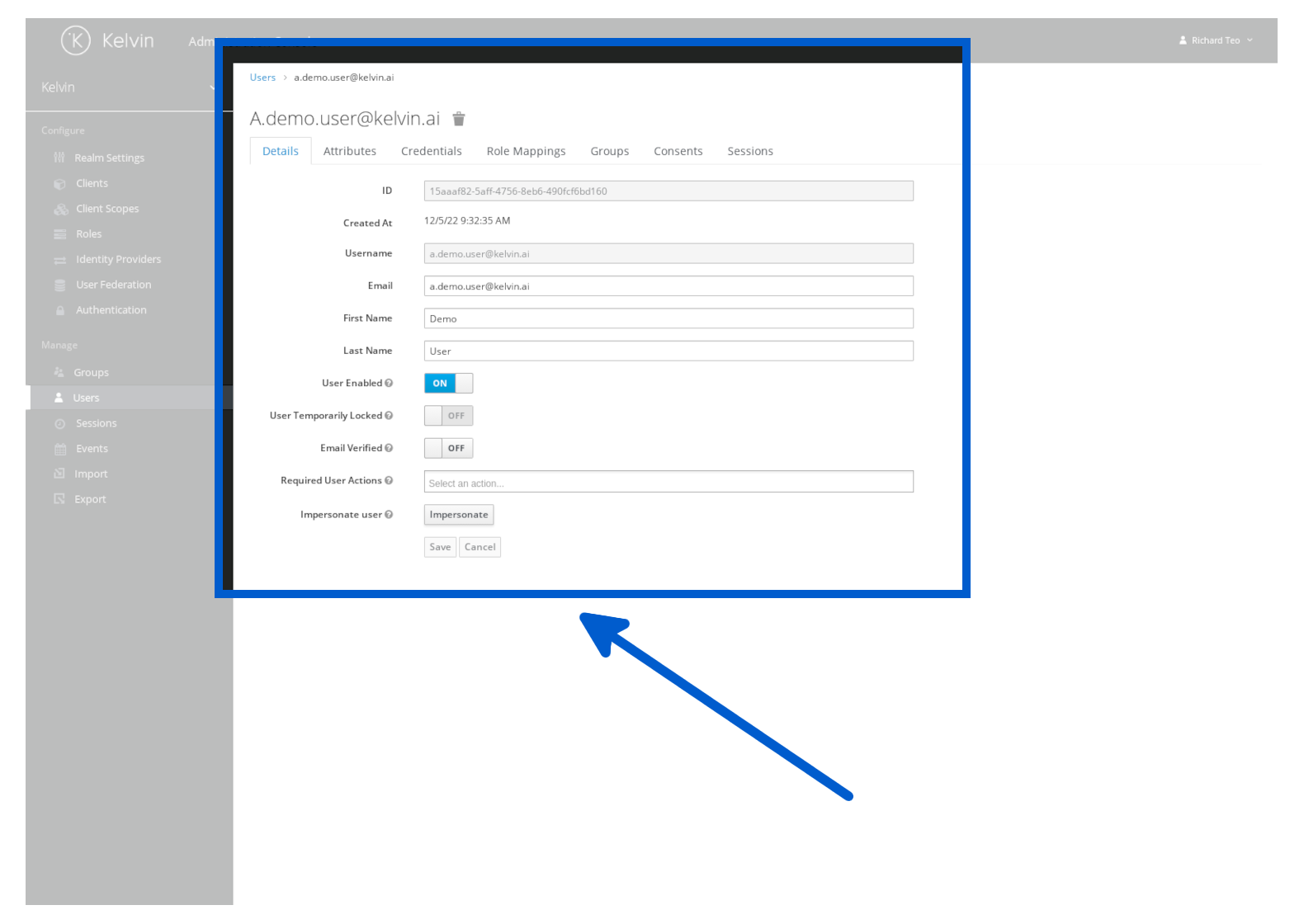
Task: Click the trash icon to delete user
Action: click(x=459, y=120)
